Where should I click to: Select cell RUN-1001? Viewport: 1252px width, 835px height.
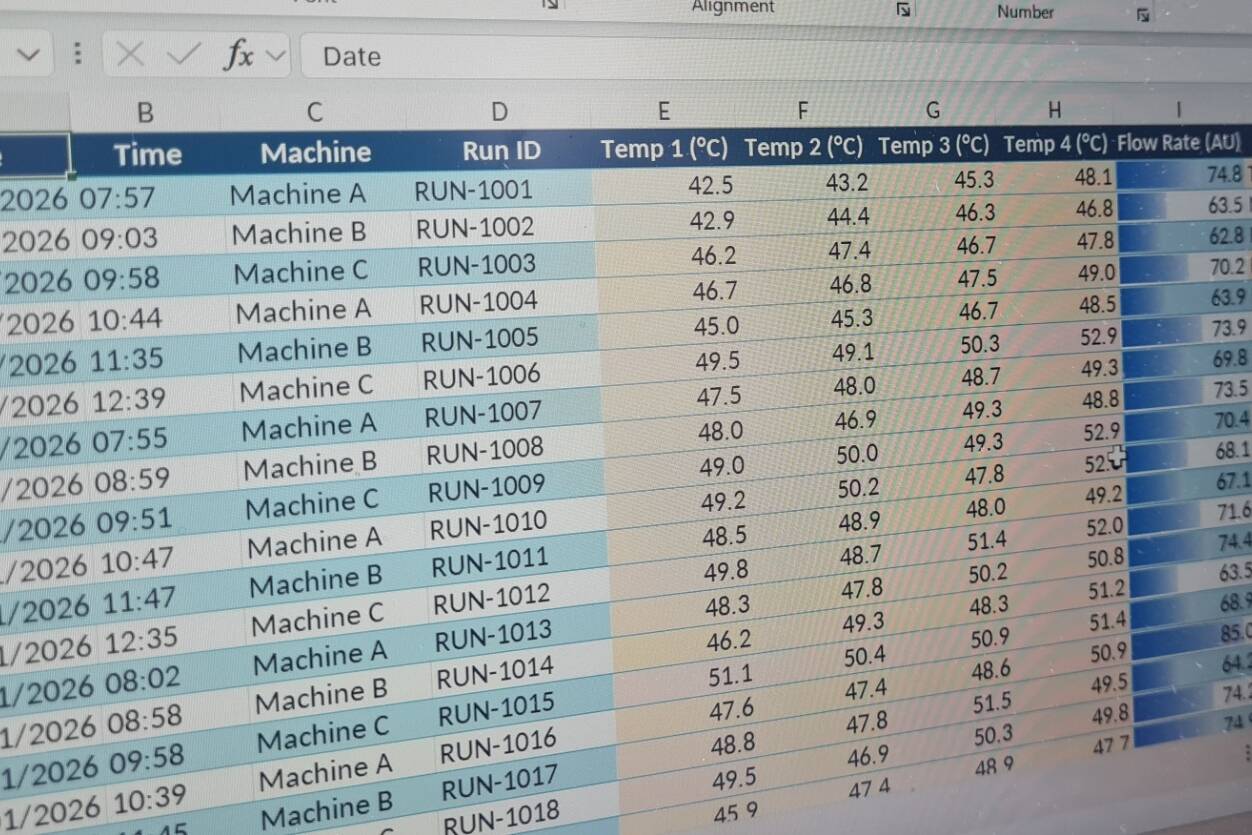pyautogui.click(x=474, y=190)
